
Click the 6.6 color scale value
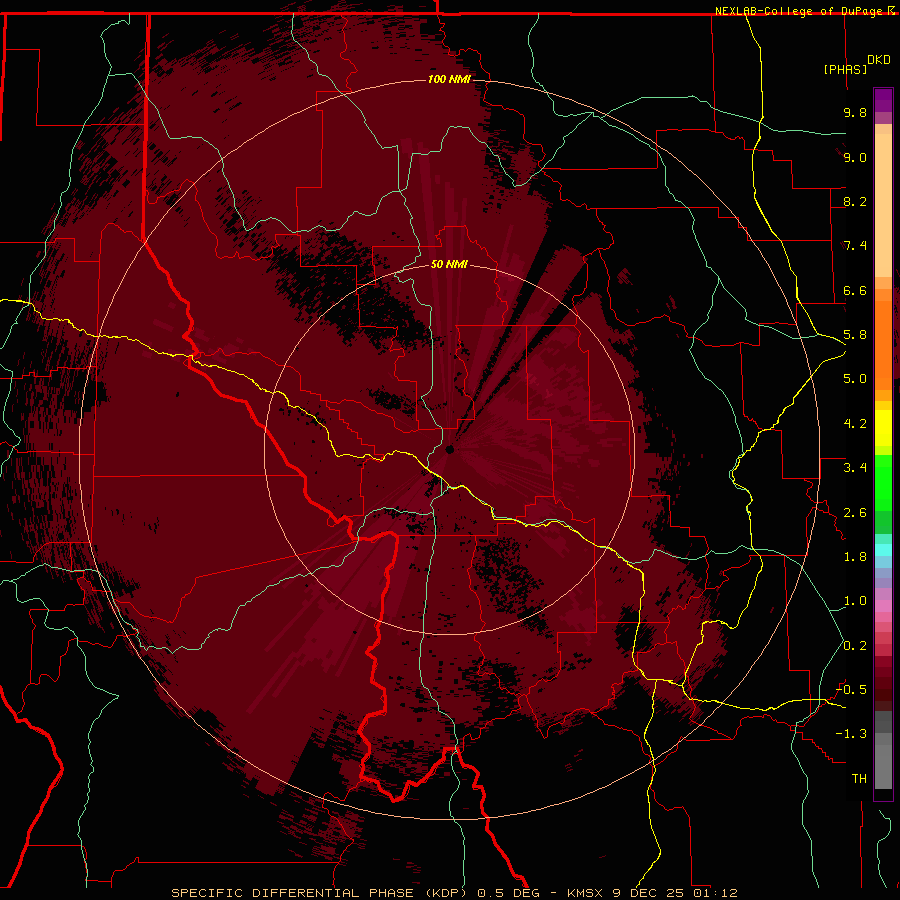pos(855,290)
